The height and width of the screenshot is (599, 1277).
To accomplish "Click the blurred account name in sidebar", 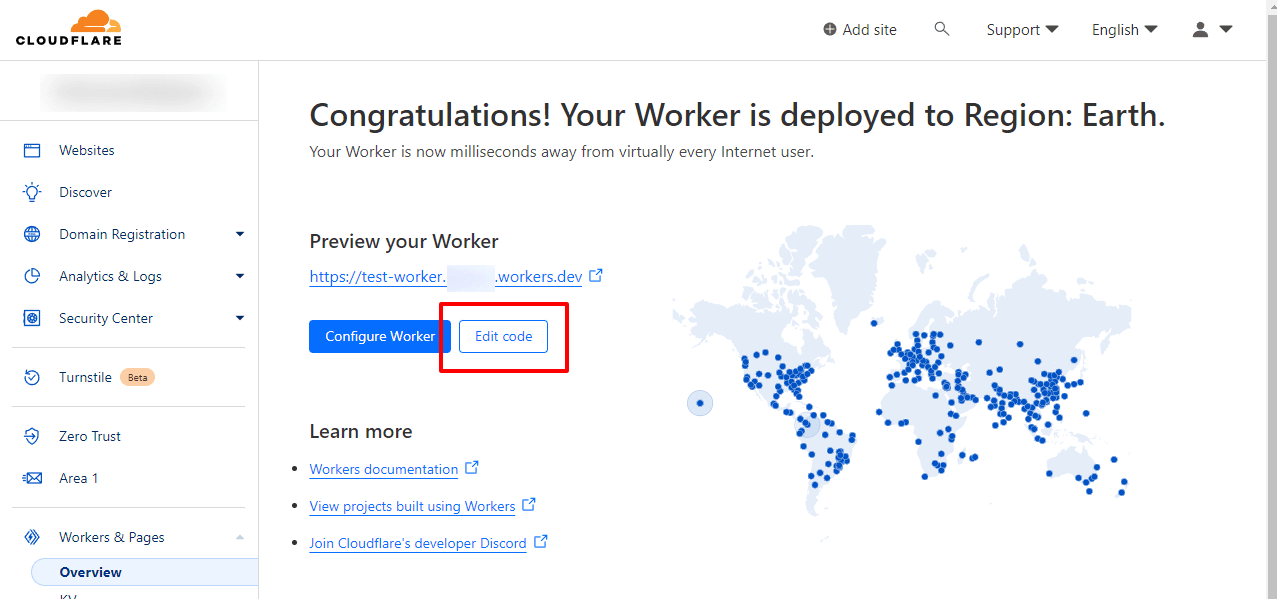I will (x=132, y=91).
